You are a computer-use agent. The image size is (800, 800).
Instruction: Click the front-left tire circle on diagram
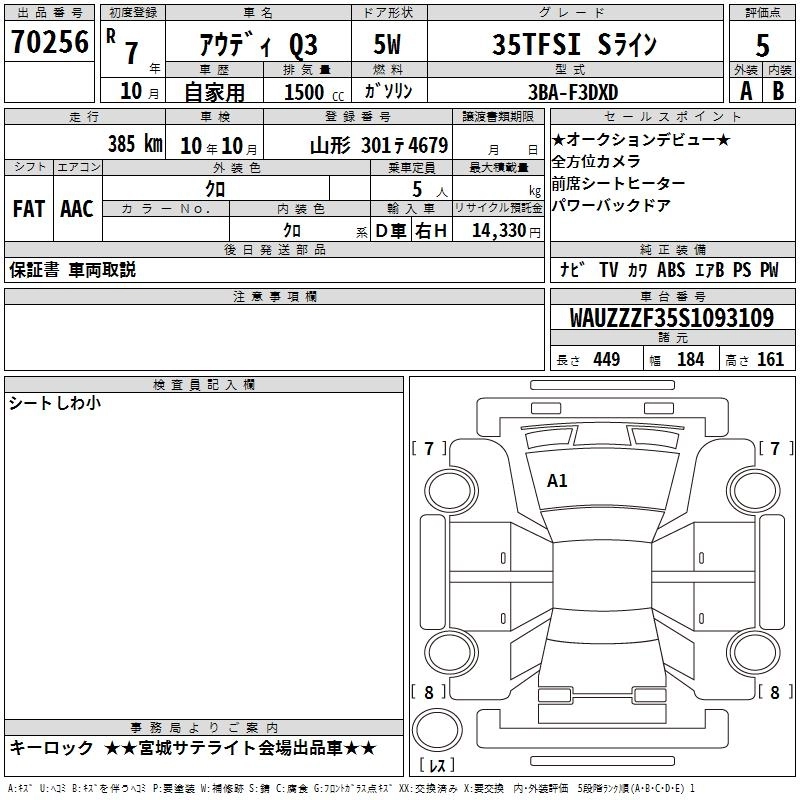coord(451,492)
